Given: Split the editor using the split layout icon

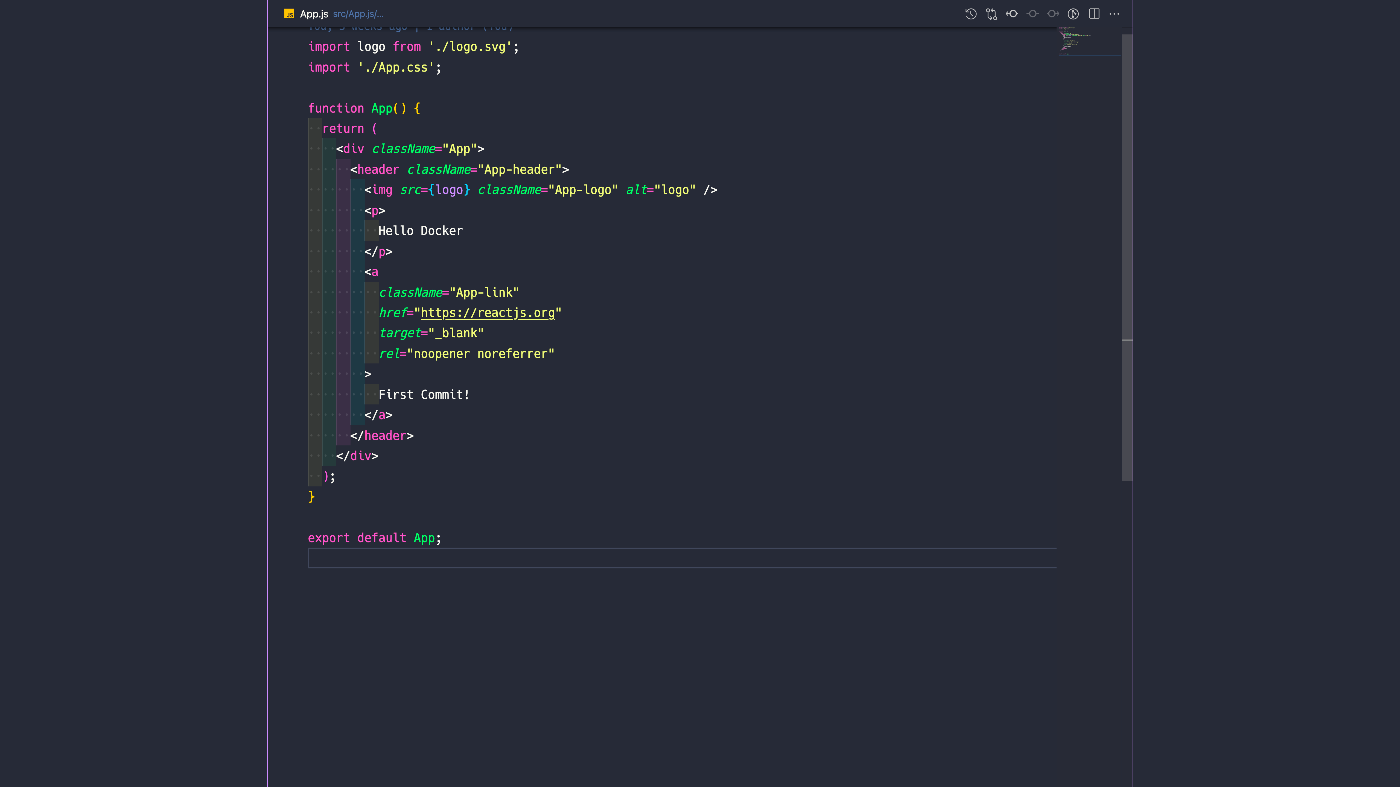Looking at the screenshot, I should coord(1093,14).
